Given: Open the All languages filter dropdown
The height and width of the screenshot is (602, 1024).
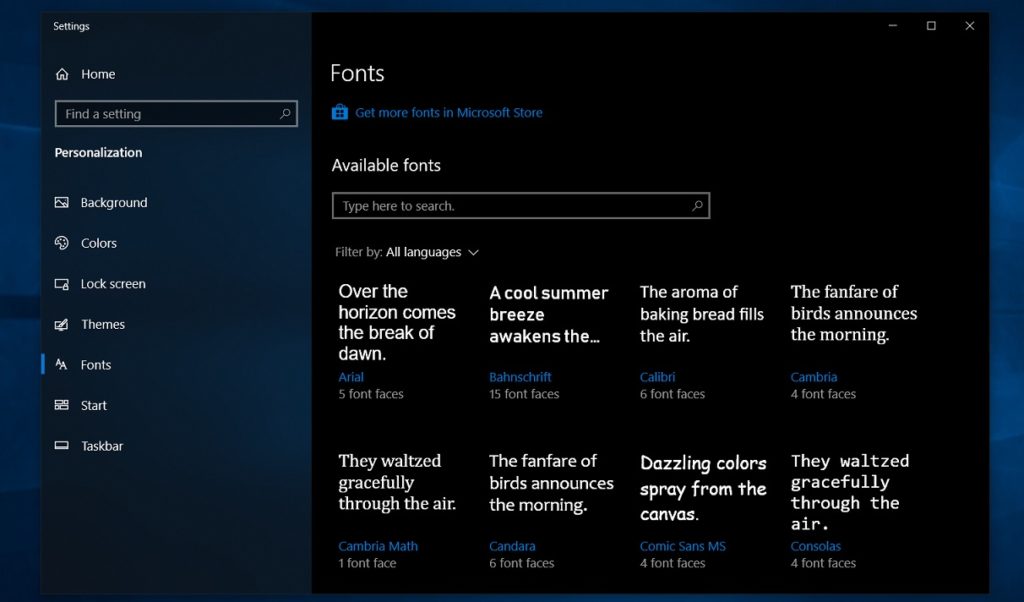Looking at the screenshot, I should coord(425,252).
